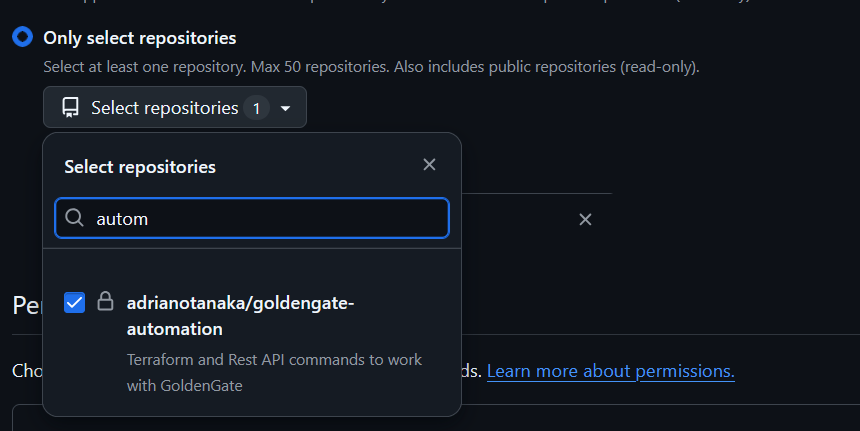The width and height of the screenshot is (860, 431).
Task: Toggle the caret arrow on Select repositories button
Action: 285,109
